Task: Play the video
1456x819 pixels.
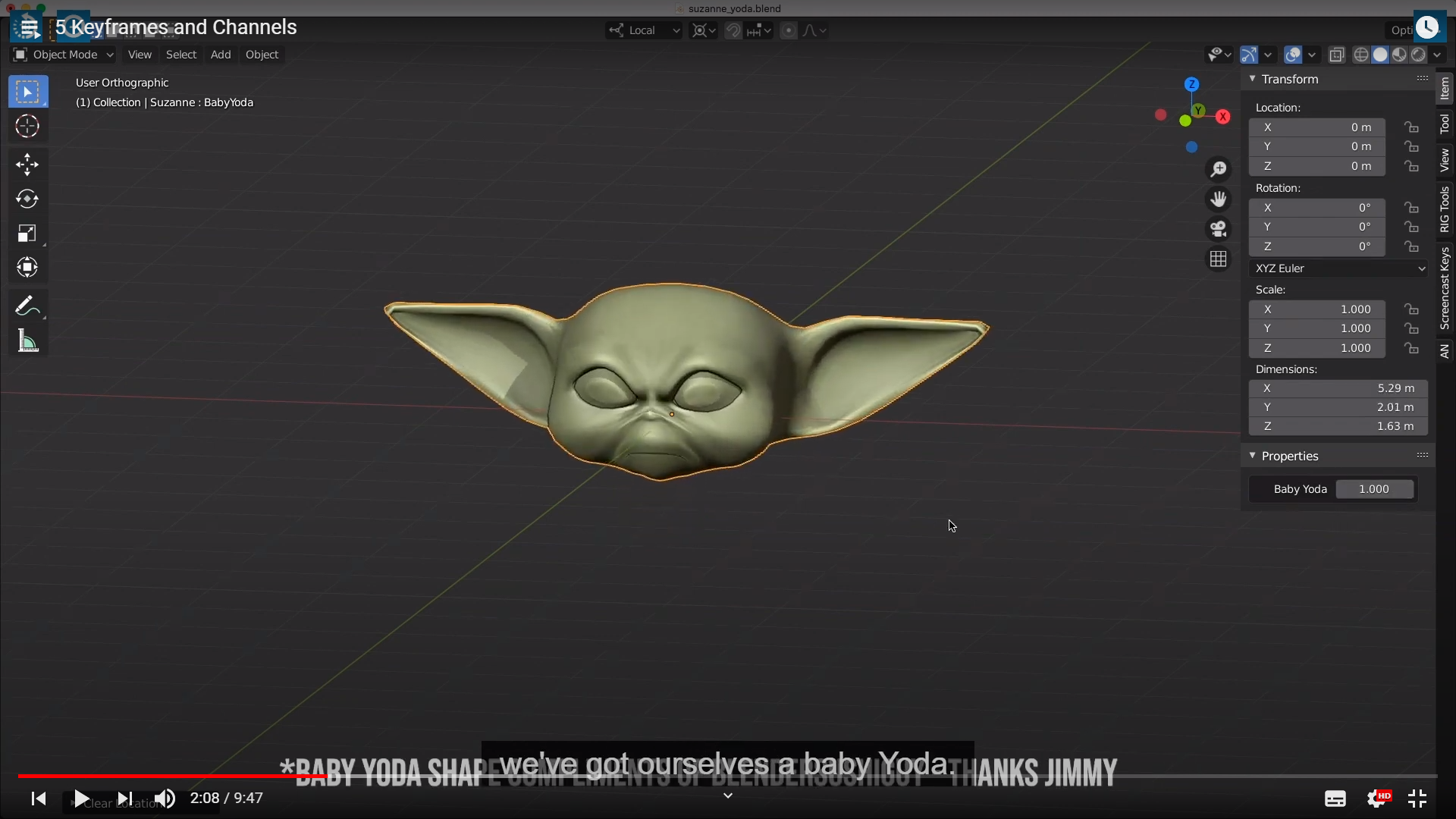Action: pos(81,799)
